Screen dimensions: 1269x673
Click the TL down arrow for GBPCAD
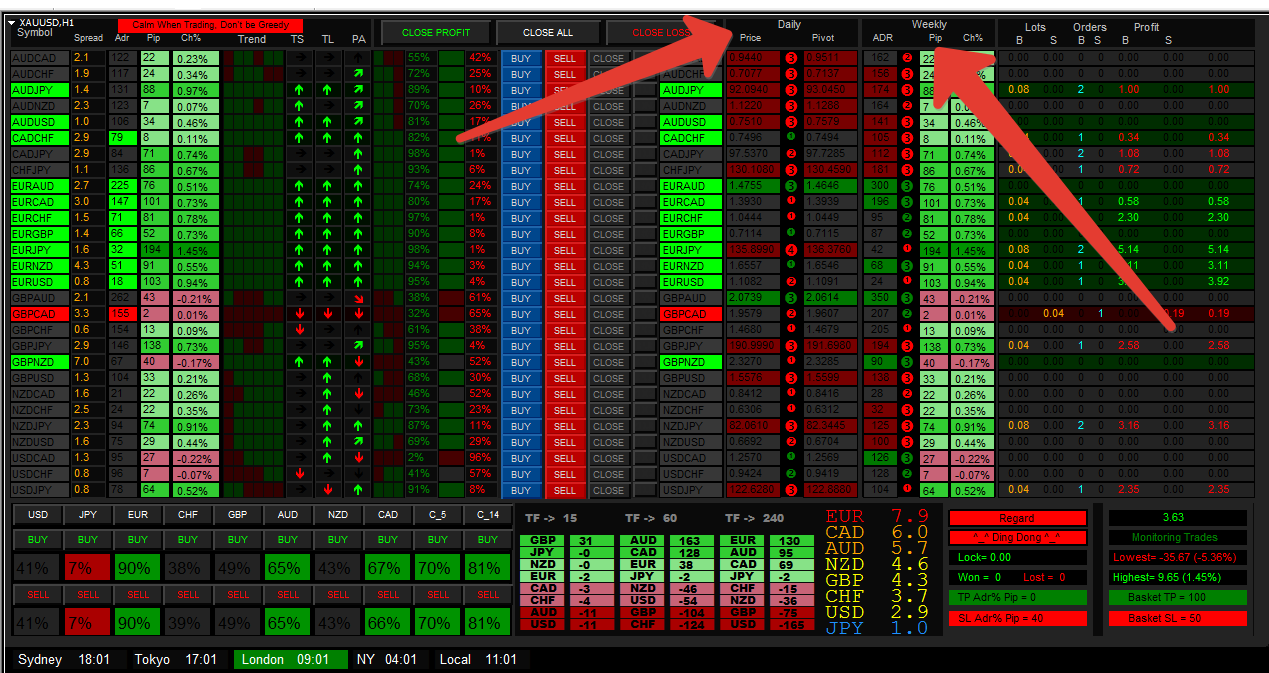click(328, 315)
